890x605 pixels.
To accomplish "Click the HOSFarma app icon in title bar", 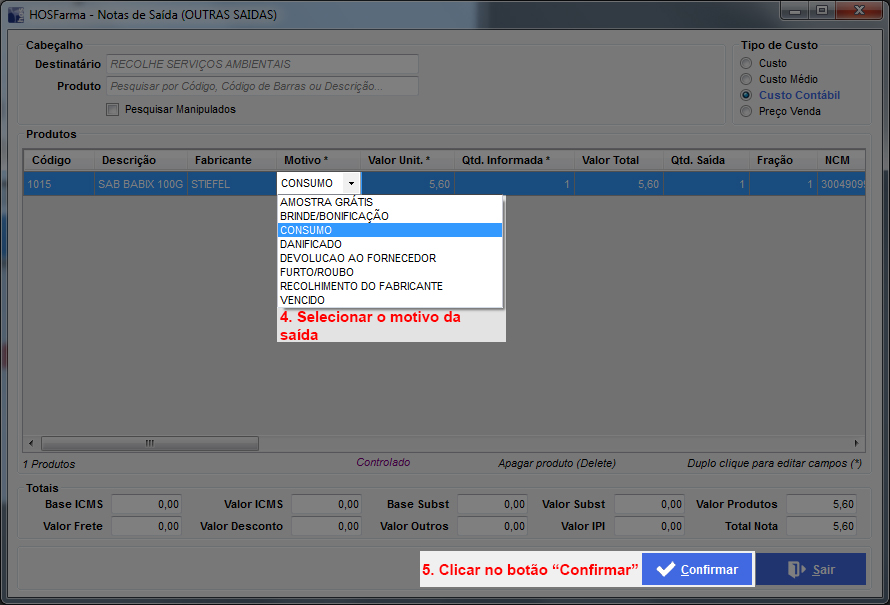I will (x=15, y=15).
